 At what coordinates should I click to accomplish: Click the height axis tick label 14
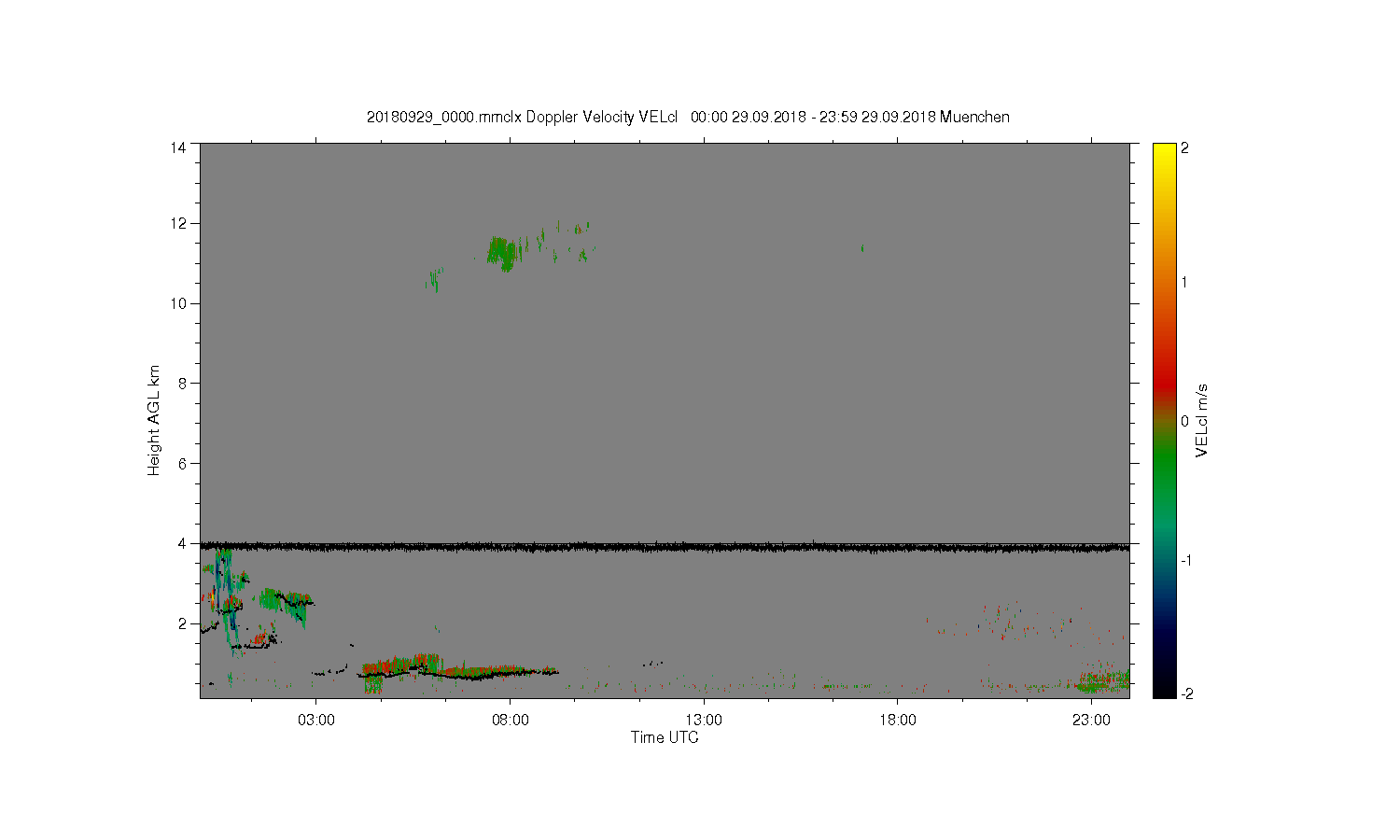[178, 147]
